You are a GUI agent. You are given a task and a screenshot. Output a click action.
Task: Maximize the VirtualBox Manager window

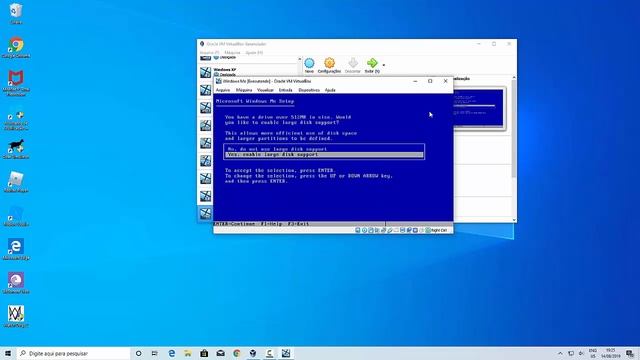pyautogui.click(x=494, y=44)
